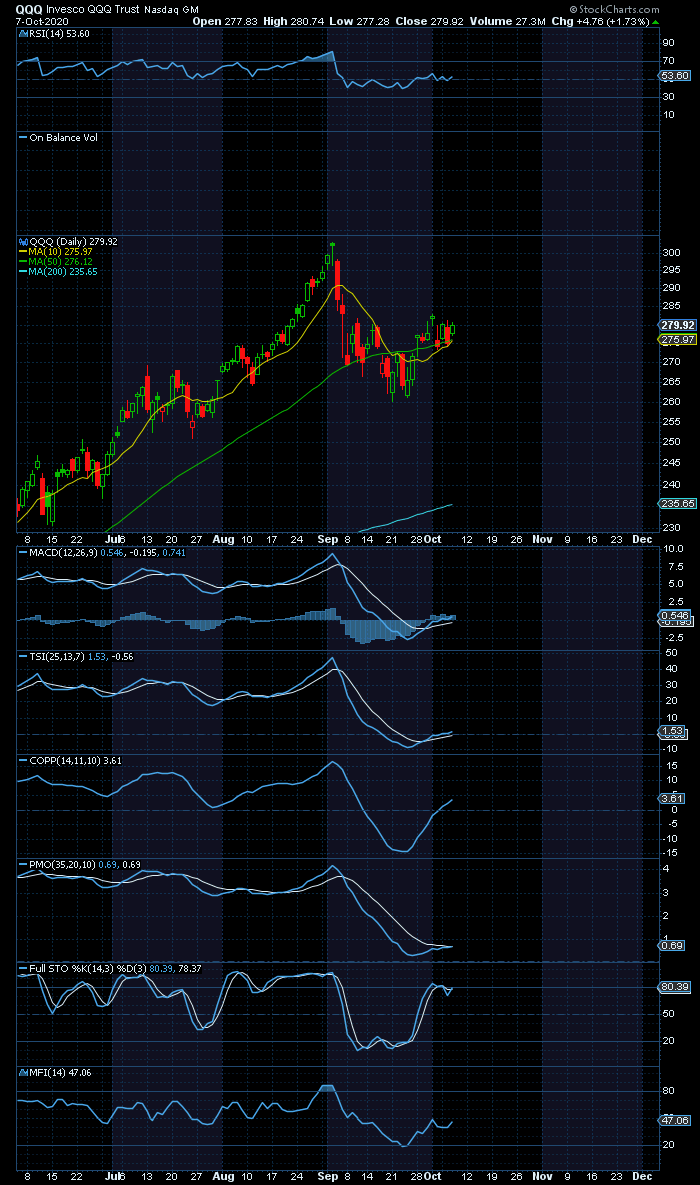Click the yellow '275.97' tag on price axis
The width and height of the screenshot is (700, 1185).
click(678, 340)
